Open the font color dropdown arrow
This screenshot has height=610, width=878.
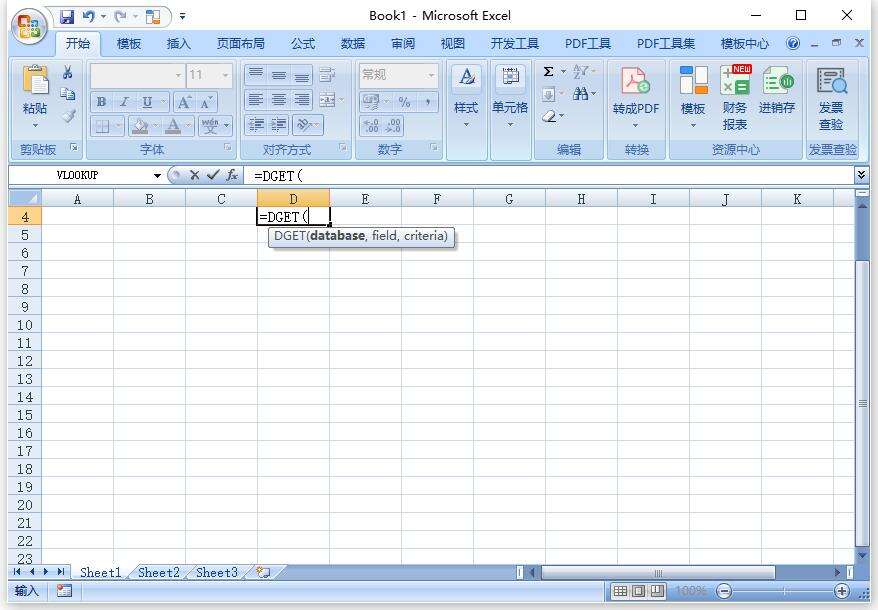pos(189,126)
